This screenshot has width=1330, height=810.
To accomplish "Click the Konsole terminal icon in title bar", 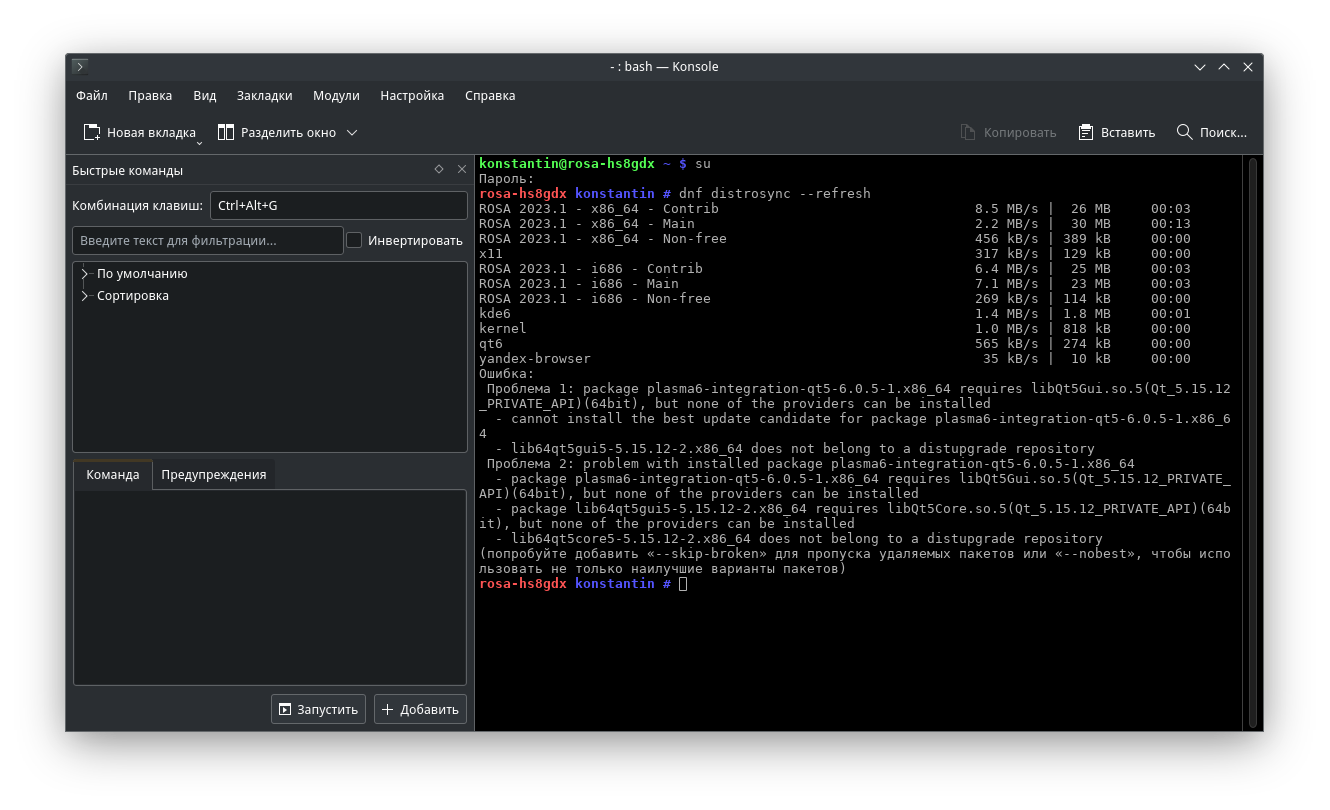I will 80,67.
